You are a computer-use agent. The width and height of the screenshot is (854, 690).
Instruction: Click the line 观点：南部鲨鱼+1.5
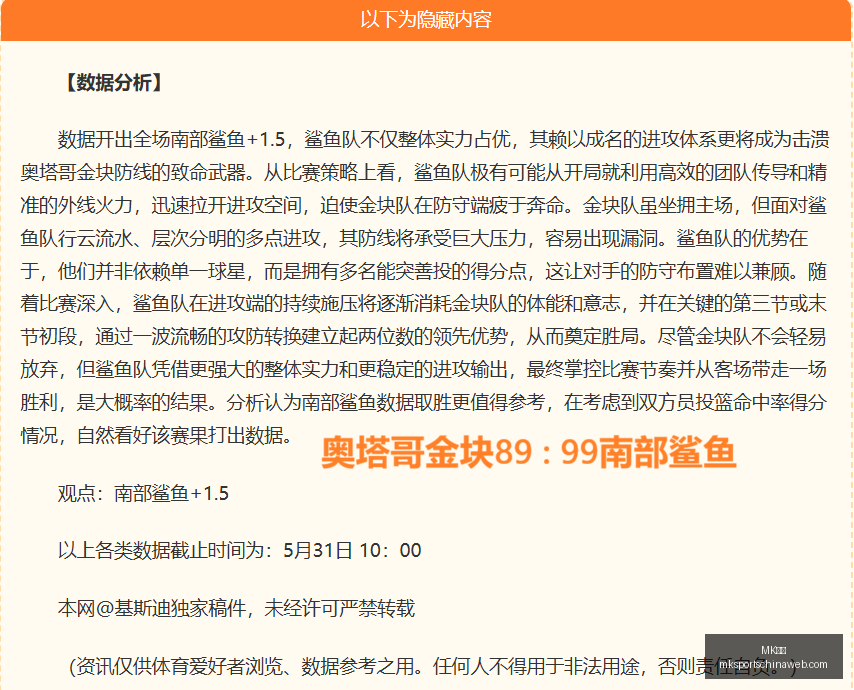tap(143, 493)
